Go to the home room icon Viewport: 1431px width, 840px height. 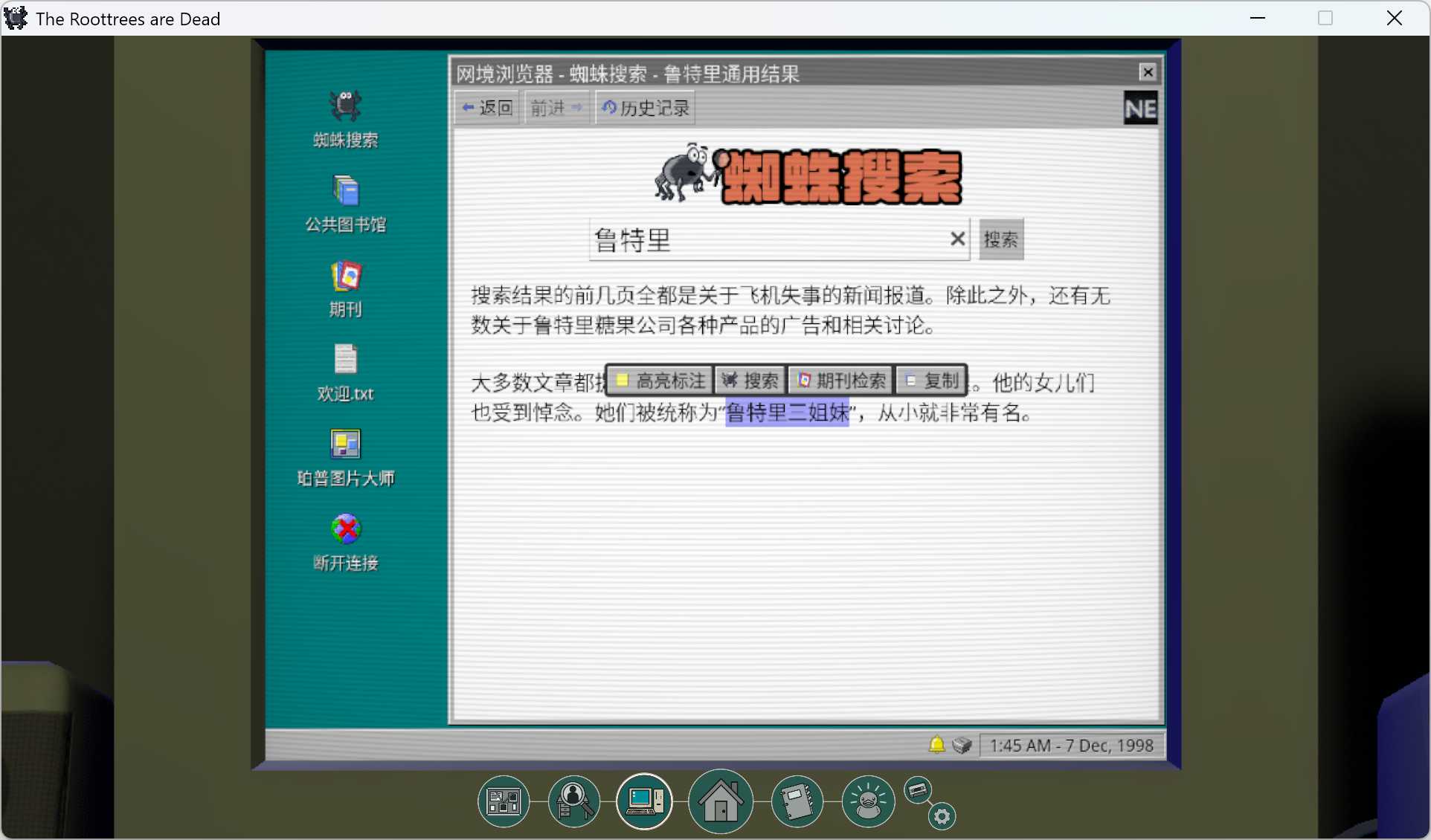click(720, 801)
